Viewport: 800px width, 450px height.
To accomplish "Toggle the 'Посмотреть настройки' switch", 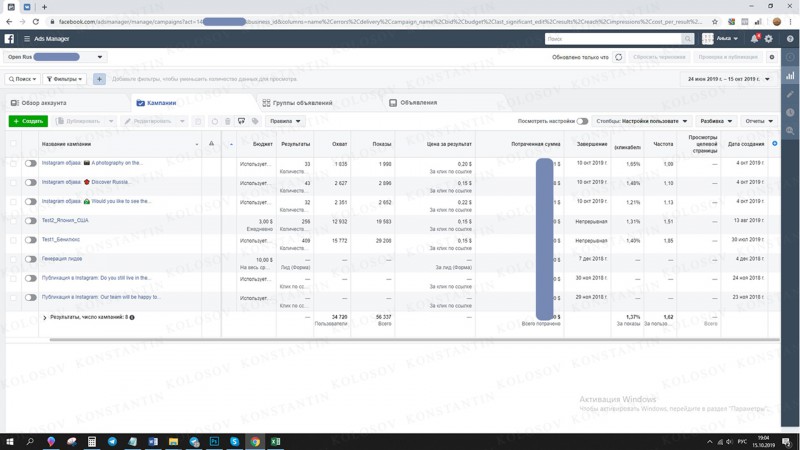I will coord(582,121).
